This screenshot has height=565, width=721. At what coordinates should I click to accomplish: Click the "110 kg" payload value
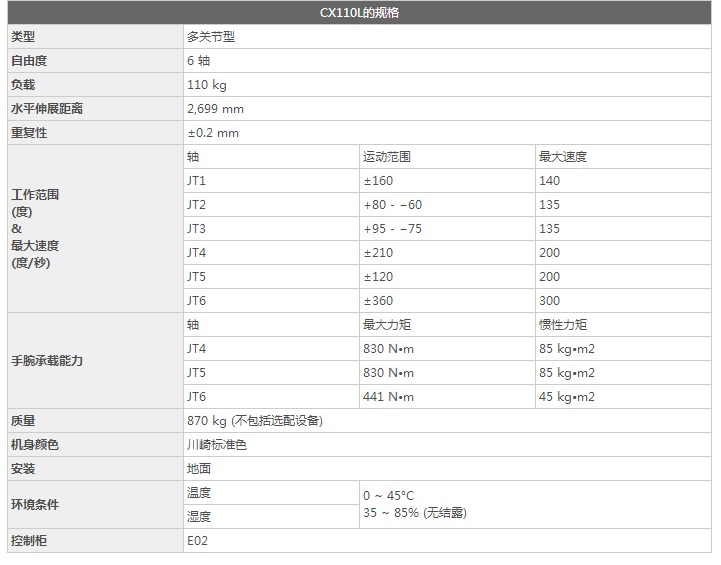click(207, 85)
